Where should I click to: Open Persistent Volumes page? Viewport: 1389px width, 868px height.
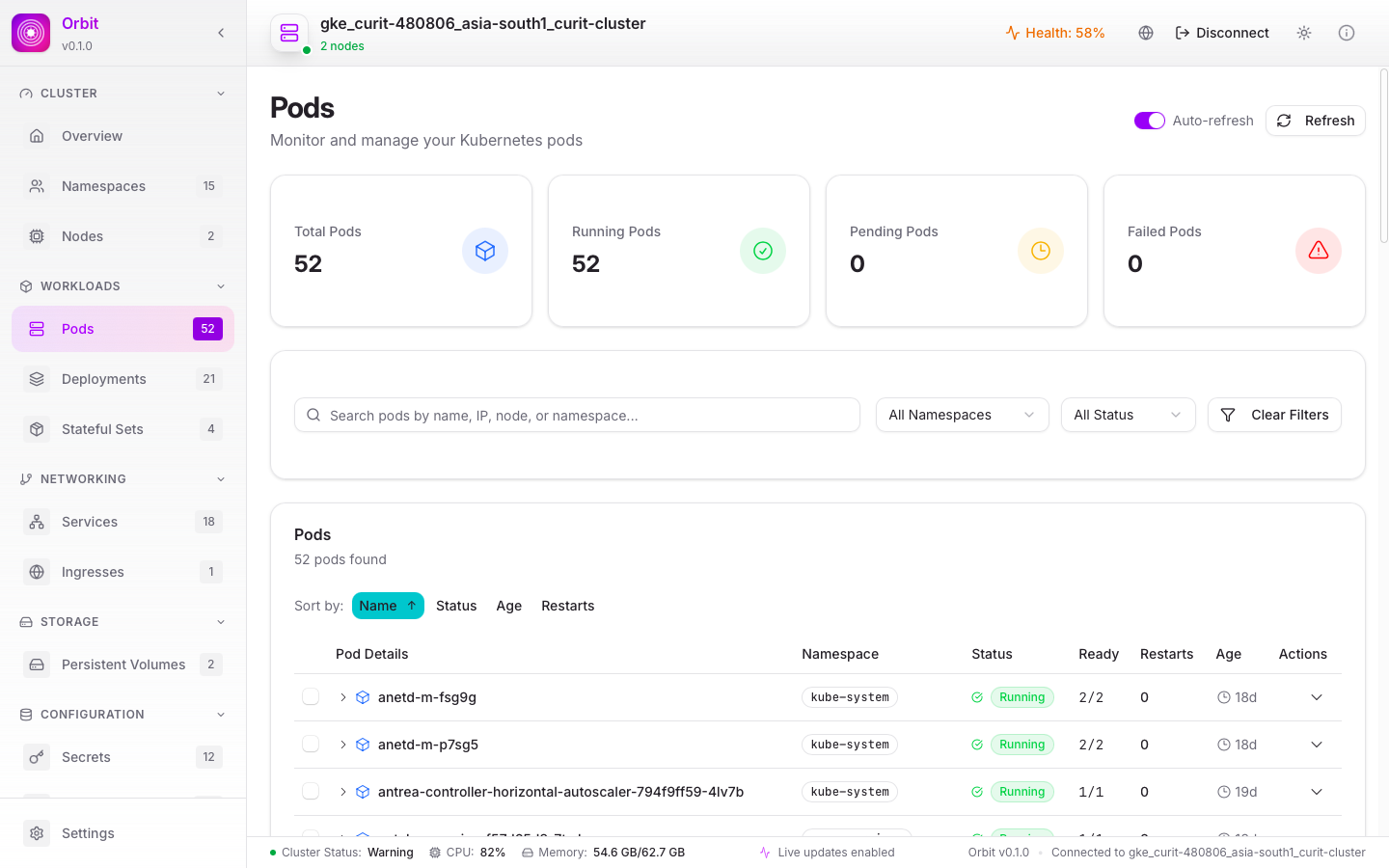click(123, 665)
